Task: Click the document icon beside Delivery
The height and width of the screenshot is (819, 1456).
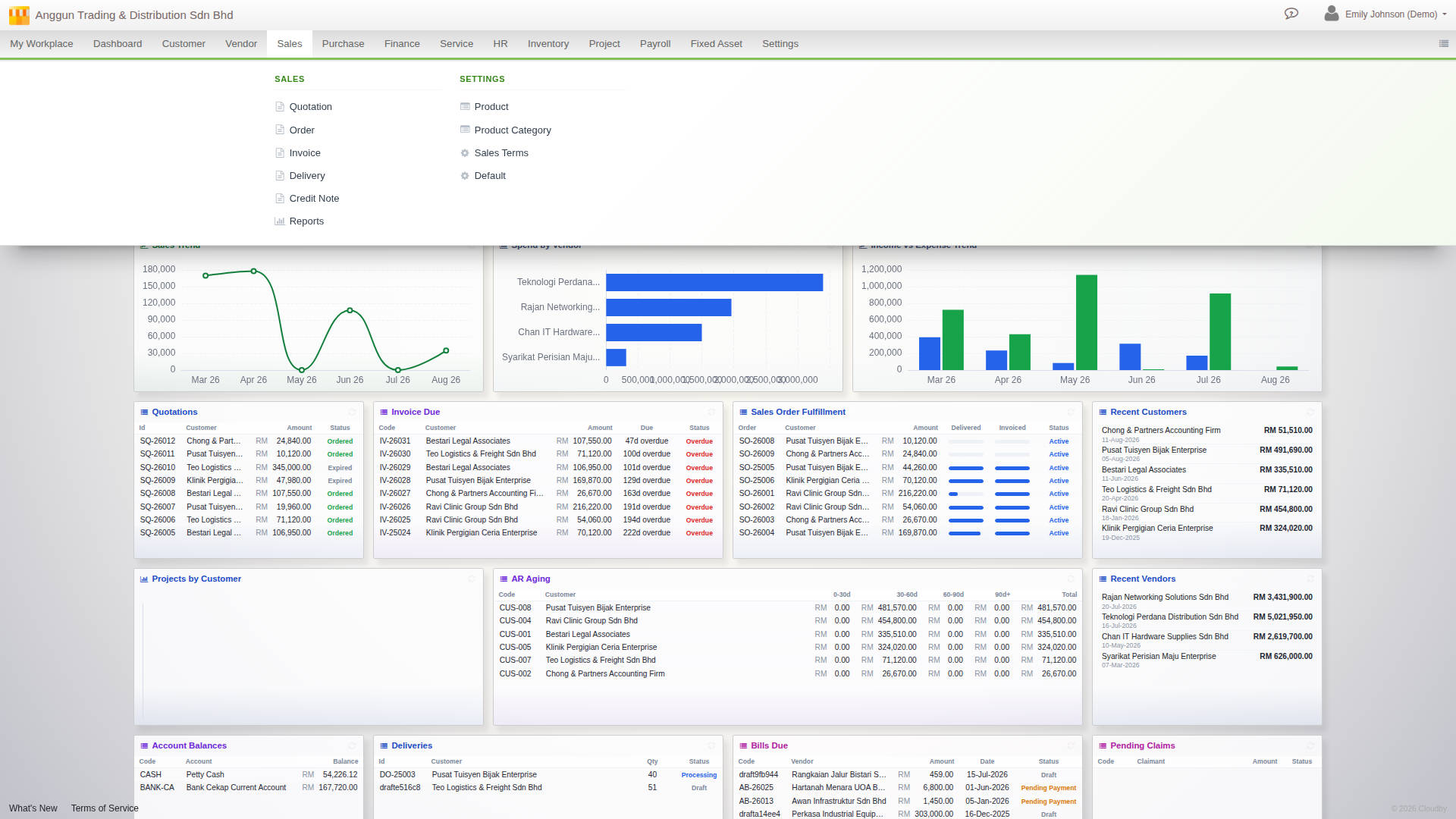Action: click(x=280, y=176)
